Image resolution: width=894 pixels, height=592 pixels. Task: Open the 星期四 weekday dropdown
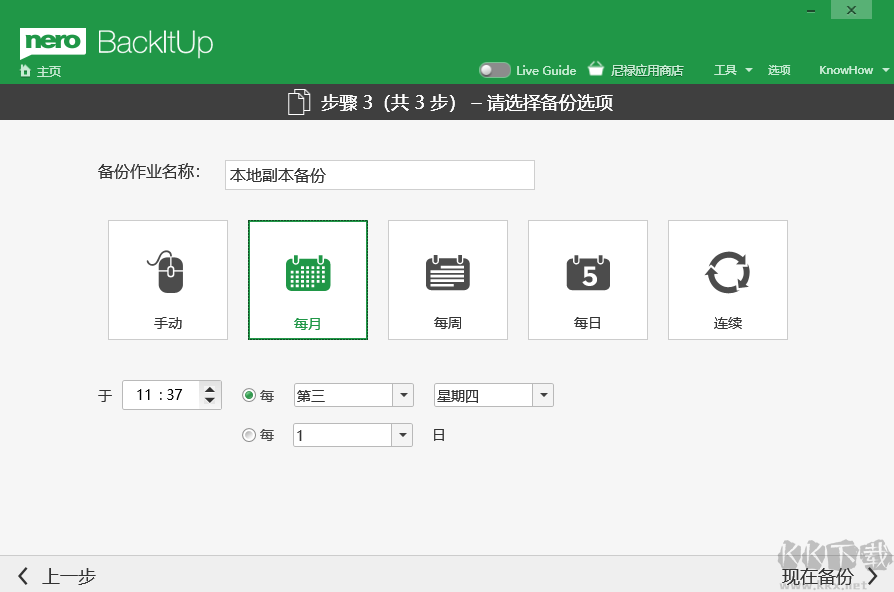pyautogui.click(x=492, y=395)
